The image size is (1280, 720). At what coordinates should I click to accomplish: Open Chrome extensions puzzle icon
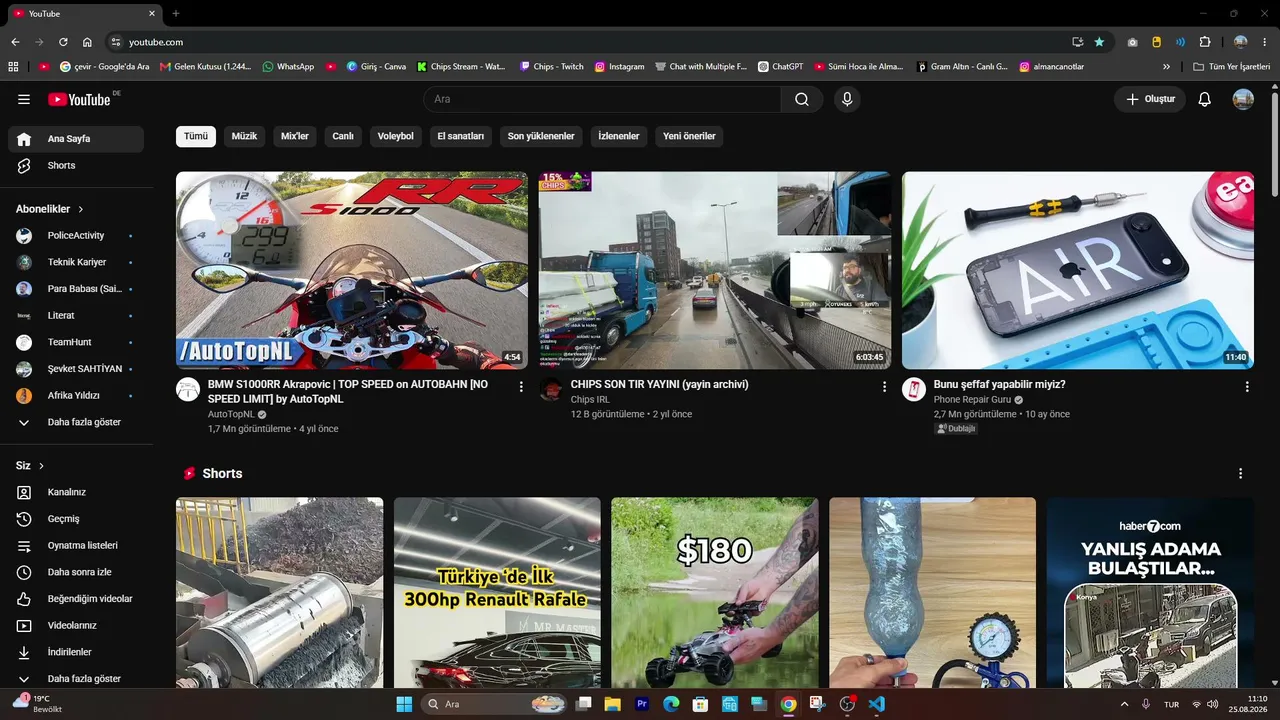click(x=1205, y=42)
